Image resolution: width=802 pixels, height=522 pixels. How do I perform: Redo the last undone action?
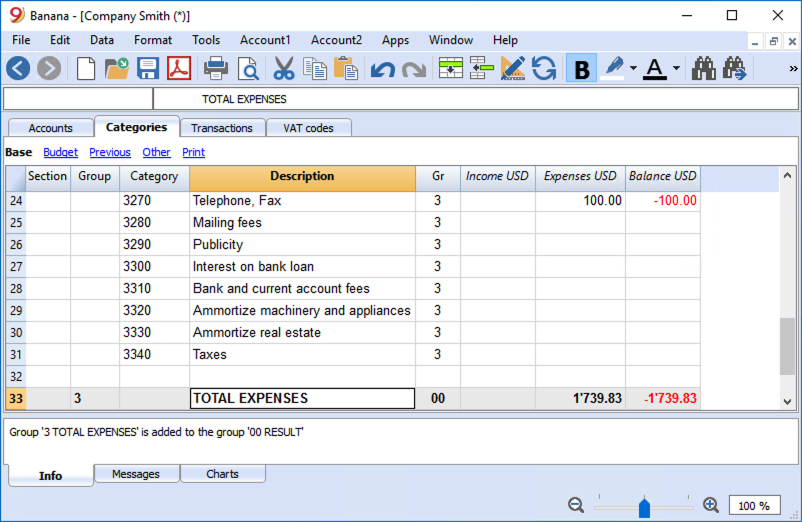click(414, 69)
